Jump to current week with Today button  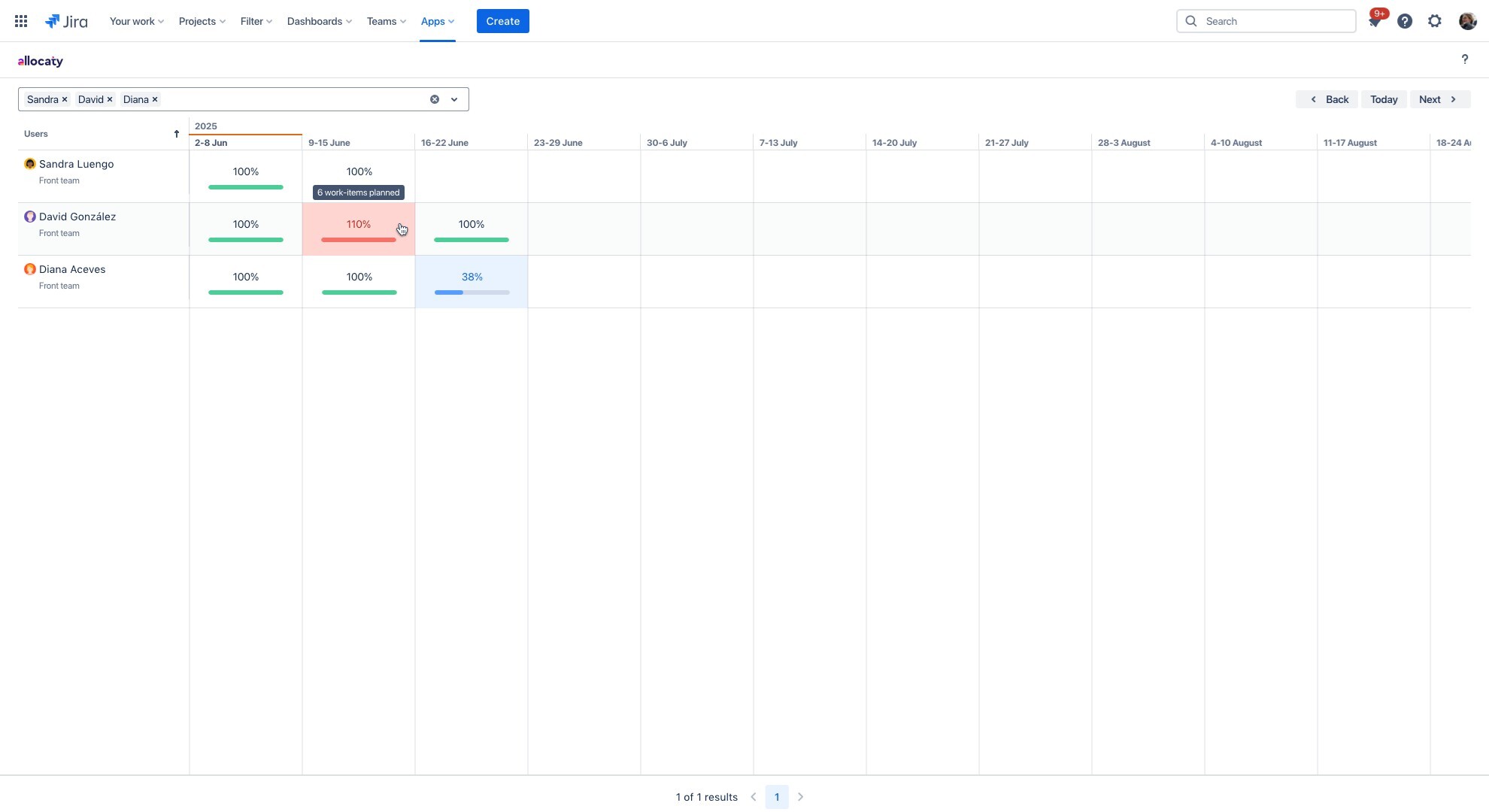[x=1384, y=98]
